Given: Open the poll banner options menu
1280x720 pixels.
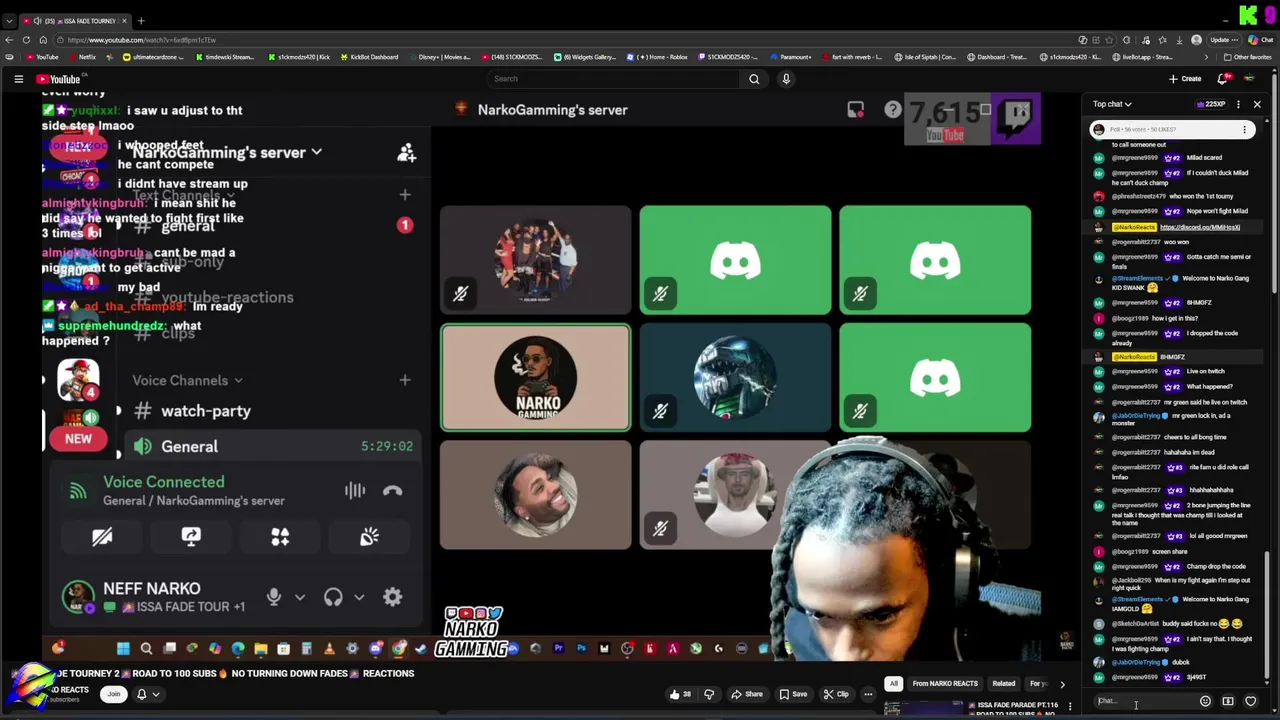Looking at the screenshot, I should (x=1244, y=129).
